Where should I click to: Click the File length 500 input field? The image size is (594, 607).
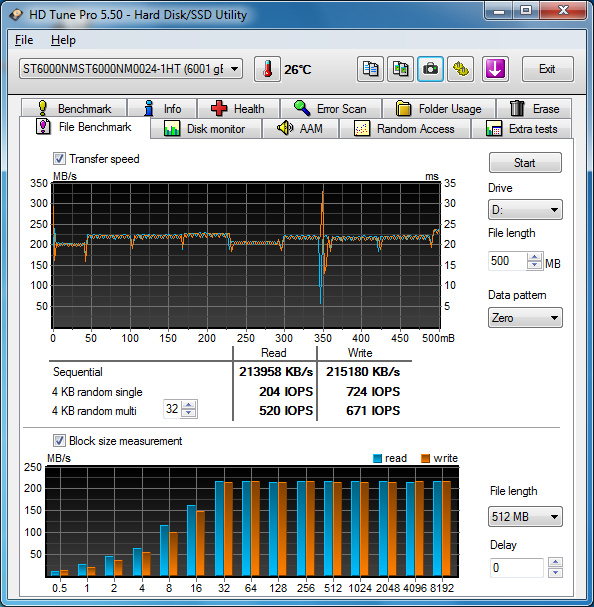[508, 261]
